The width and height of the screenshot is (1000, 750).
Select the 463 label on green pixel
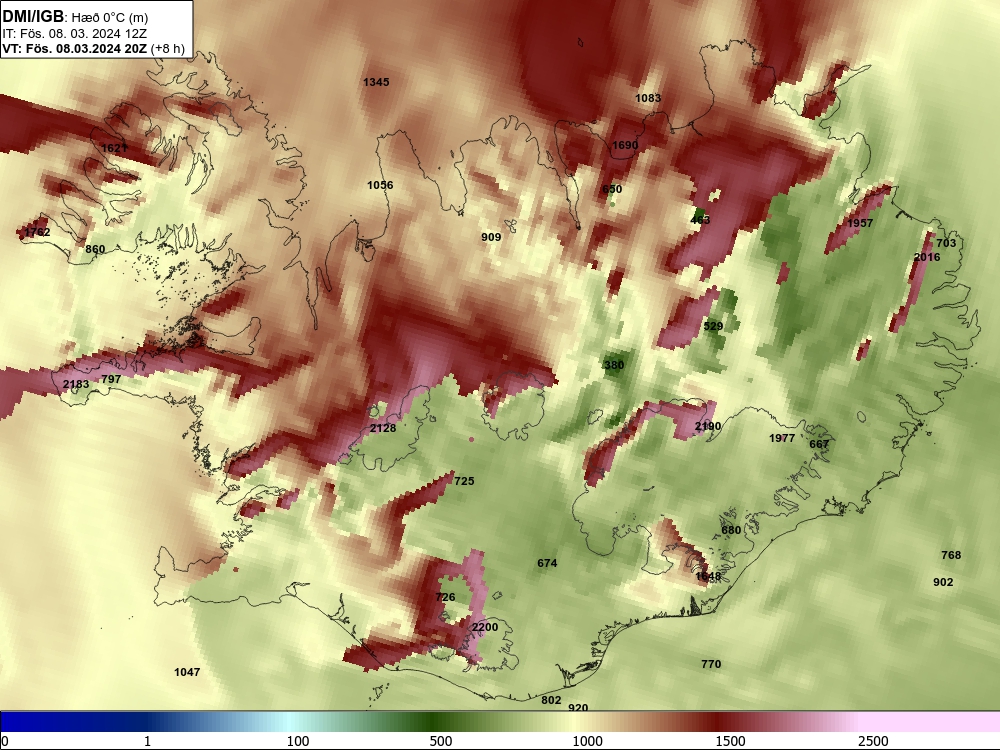pos(700,219)
